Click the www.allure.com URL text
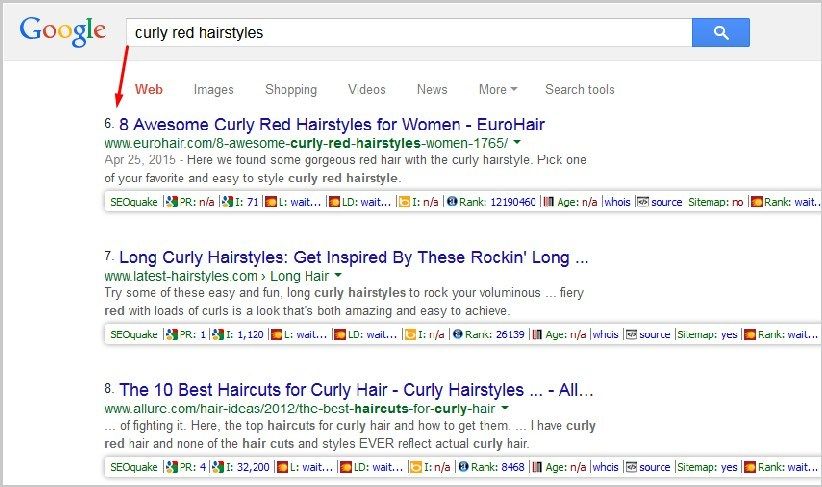This screenshot has height=487, width=822. click(299, 408)
